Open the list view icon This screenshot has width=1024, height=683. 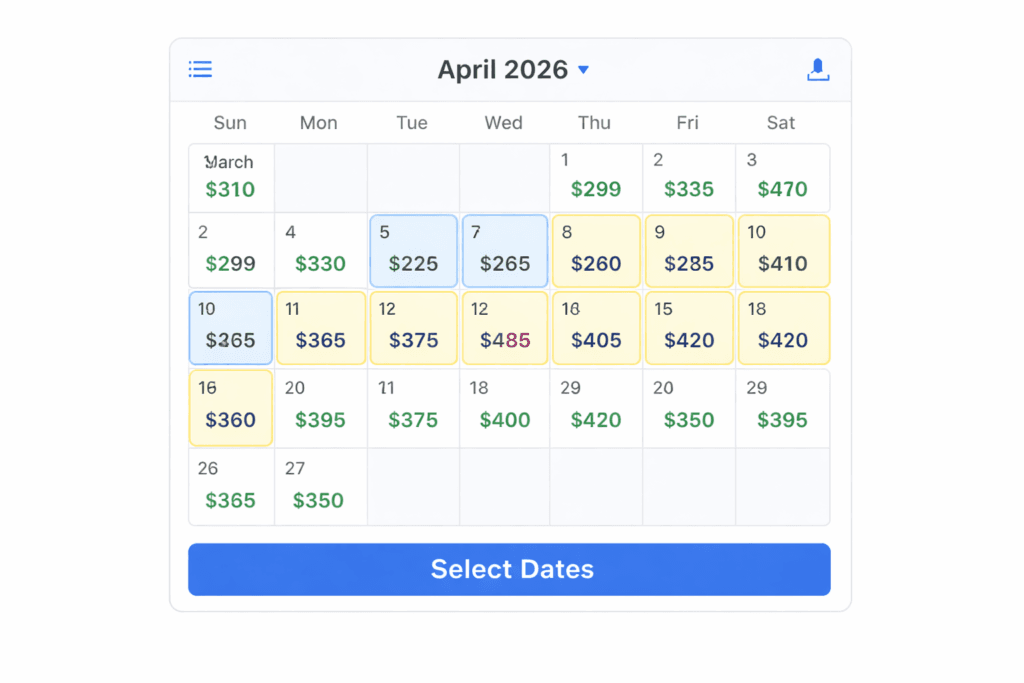point(200,69)
